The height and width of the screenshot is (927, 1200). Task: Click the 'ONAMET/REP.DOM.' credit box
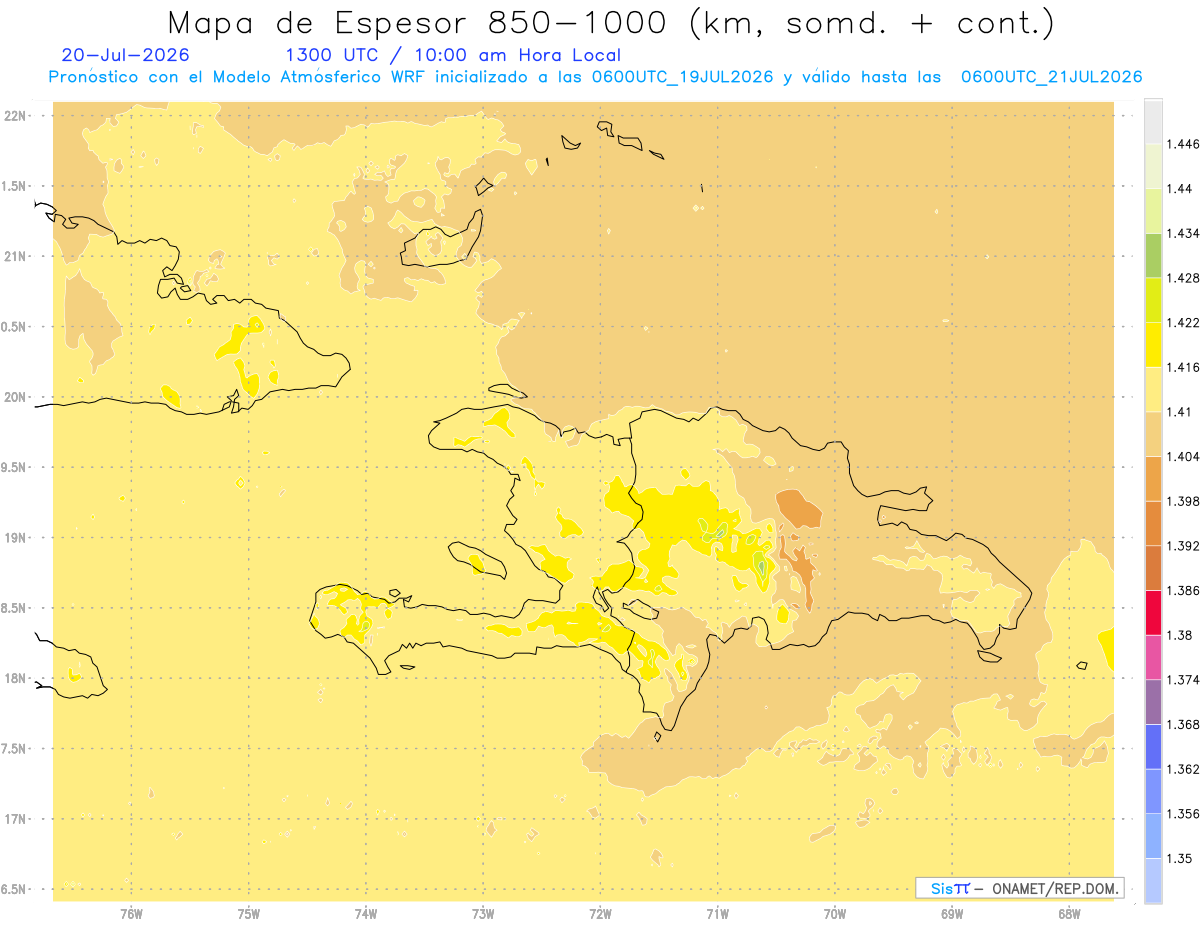pyautogui.click(x=1020, y=888)
